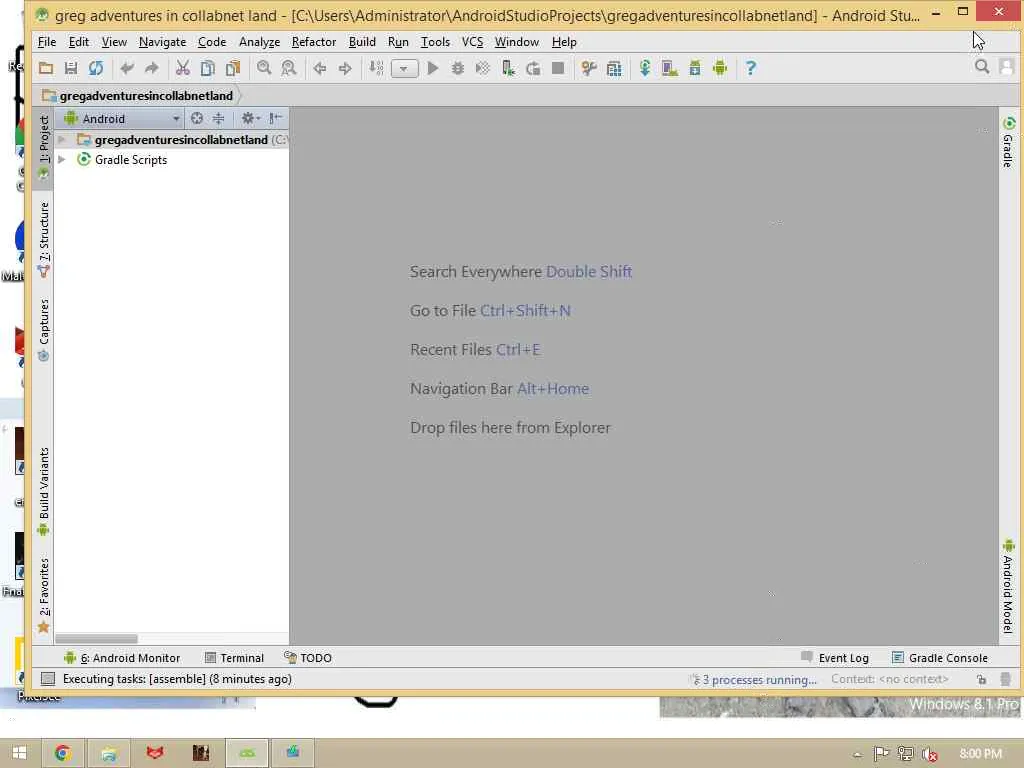Image resolution: width=1024 pixels, height=768 pixels.
Task: Click the tool window quick access icon in status bar
Action: (48, 679)
